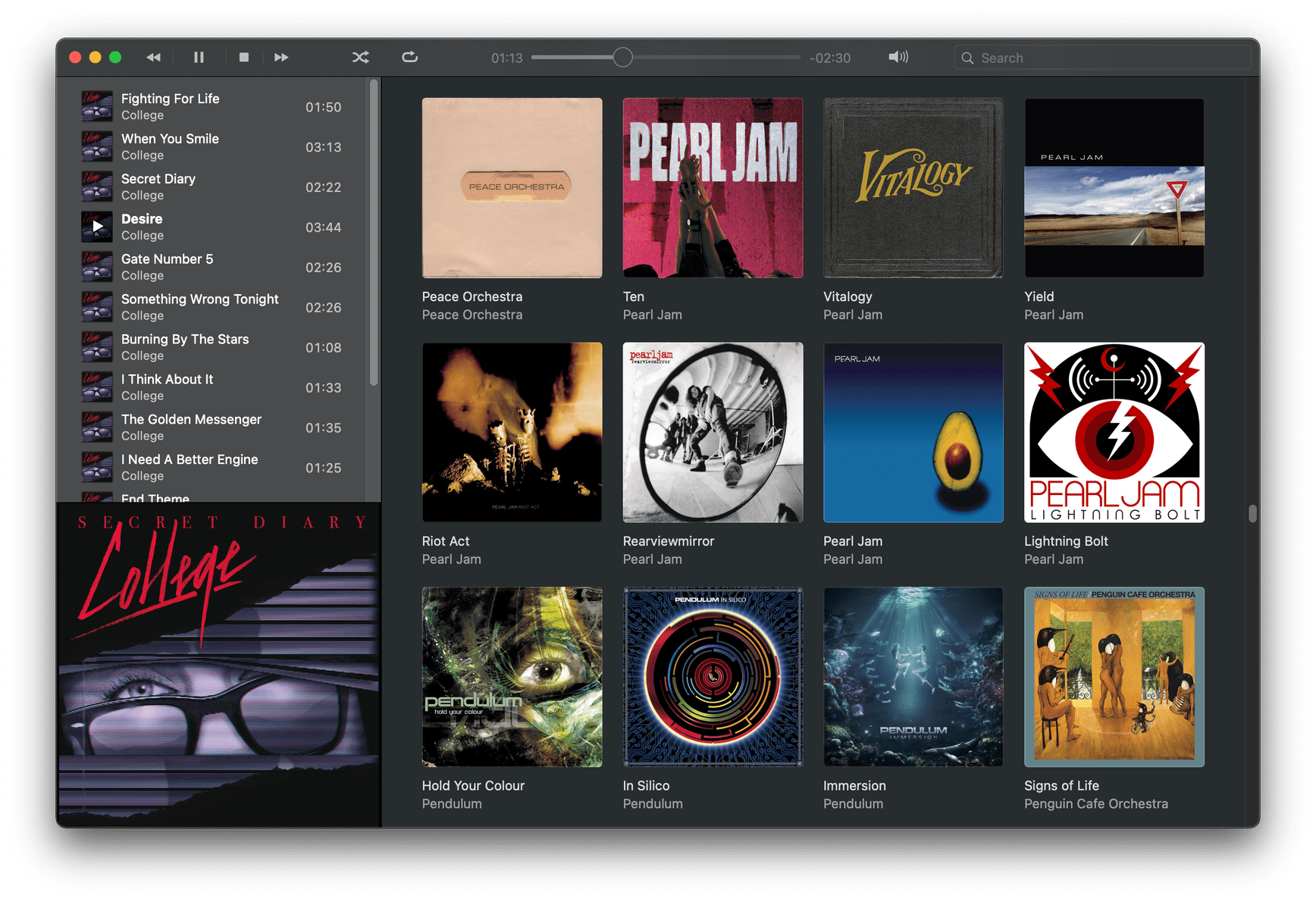Screen dimensions: 1316x902
Task: Click the magnifying glass in the search bar
Action: tap(967, 57)
